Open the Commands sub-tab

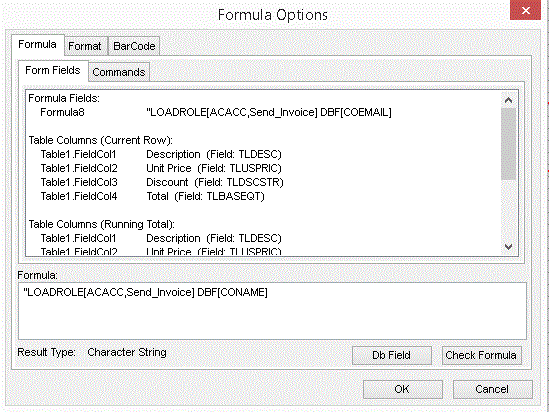click(x=119, y=72)
